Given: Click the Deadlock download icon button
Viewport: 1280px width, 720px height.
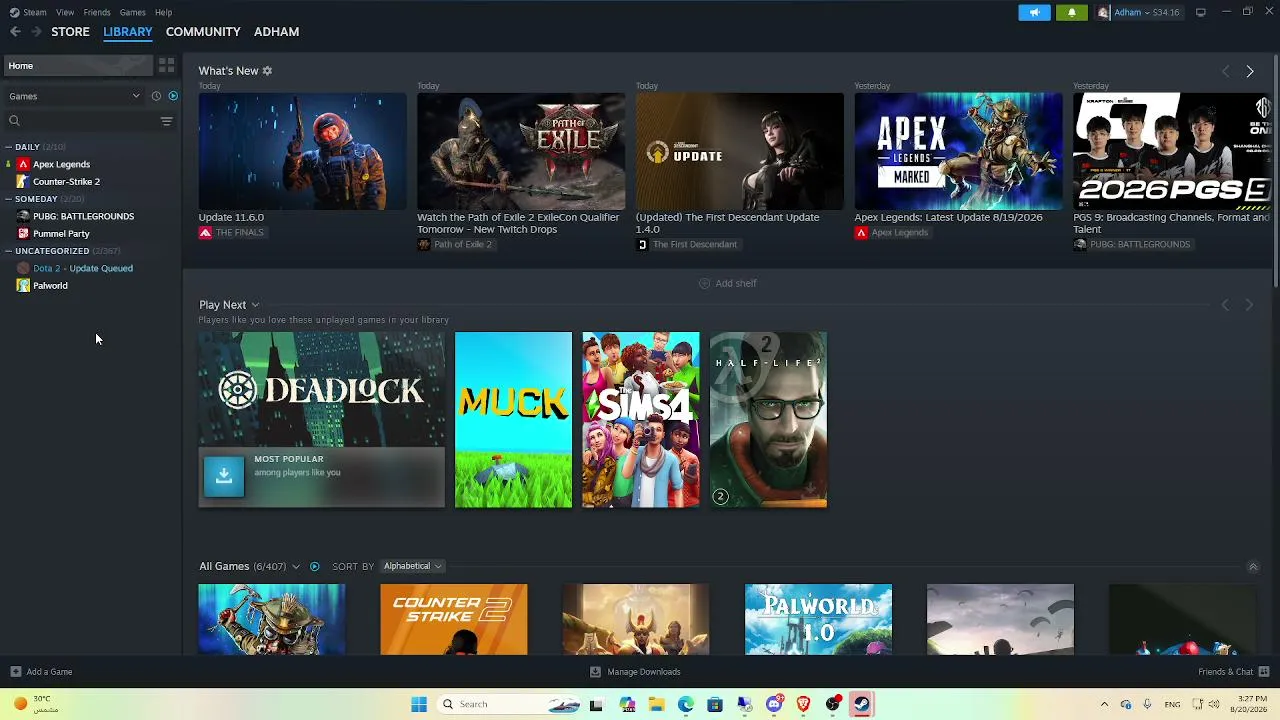Looking at the screenshot, I should click(224, 476).
